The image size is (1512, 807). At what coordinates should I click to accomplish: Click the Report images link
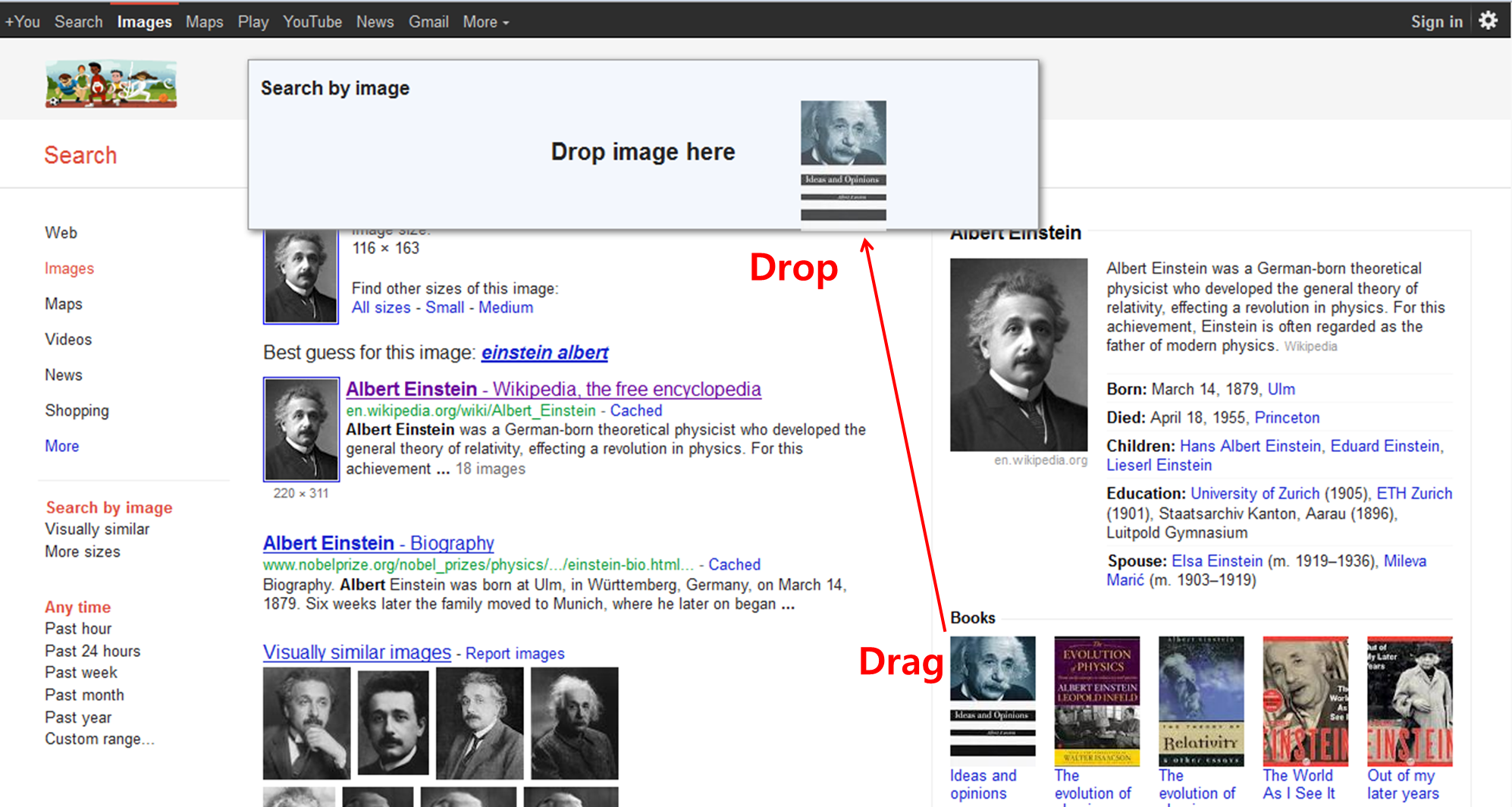pos(515,654)
